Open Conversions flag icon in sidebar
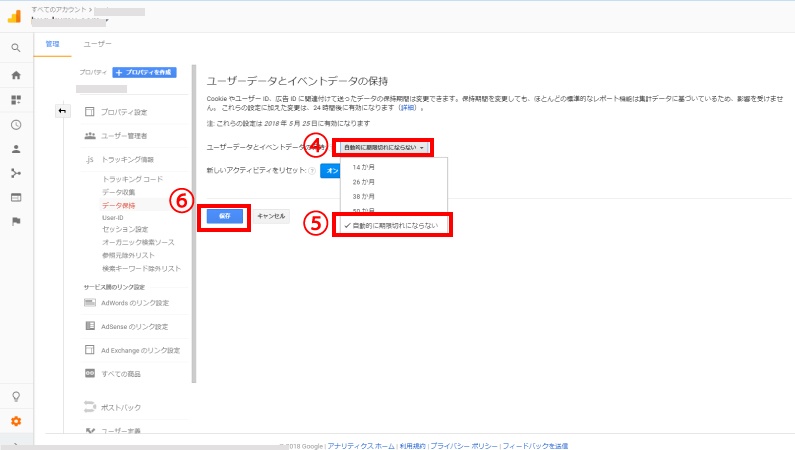 15,221
